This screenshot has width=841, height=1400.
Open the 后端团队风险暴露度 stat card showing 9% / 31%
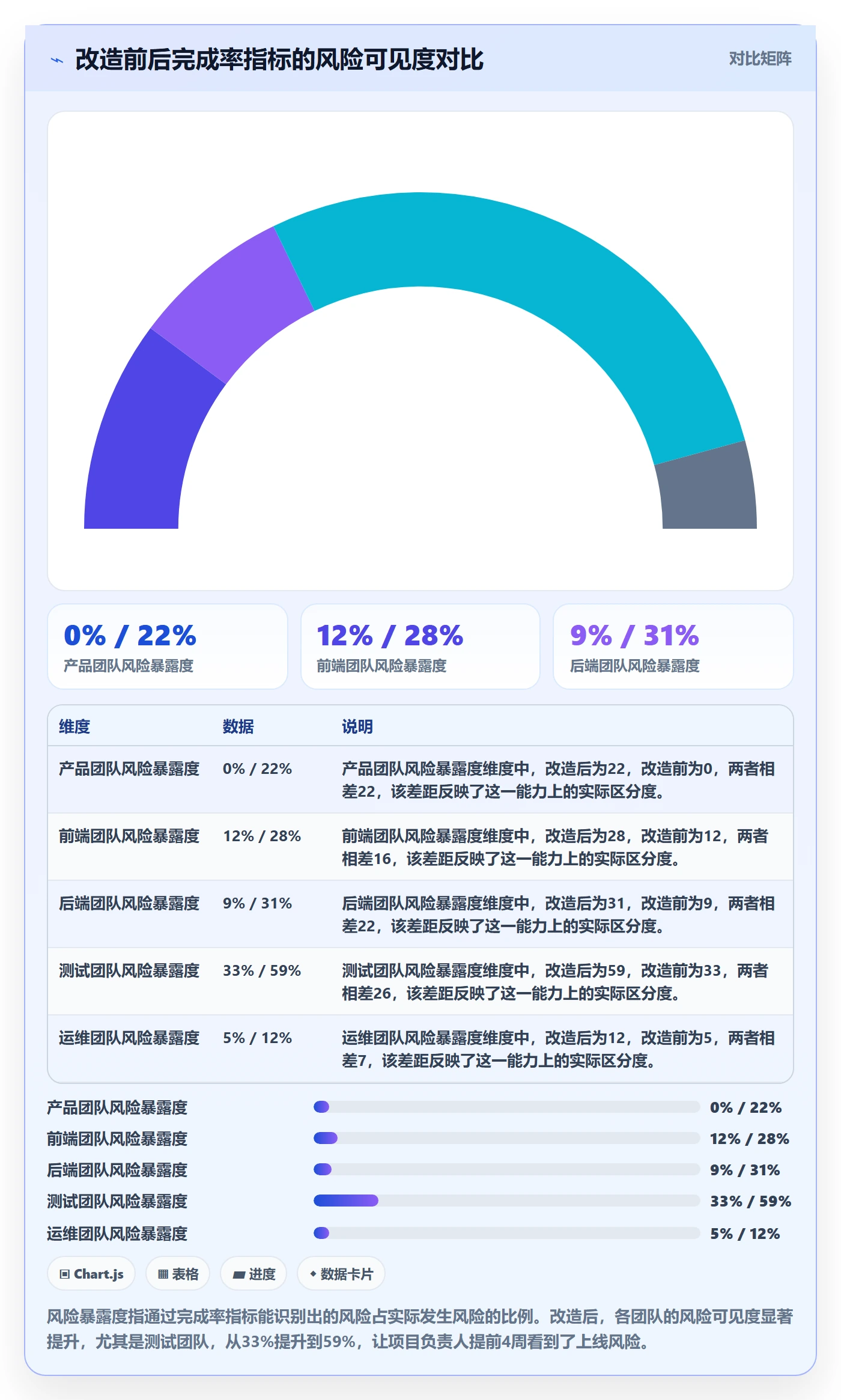673,647
